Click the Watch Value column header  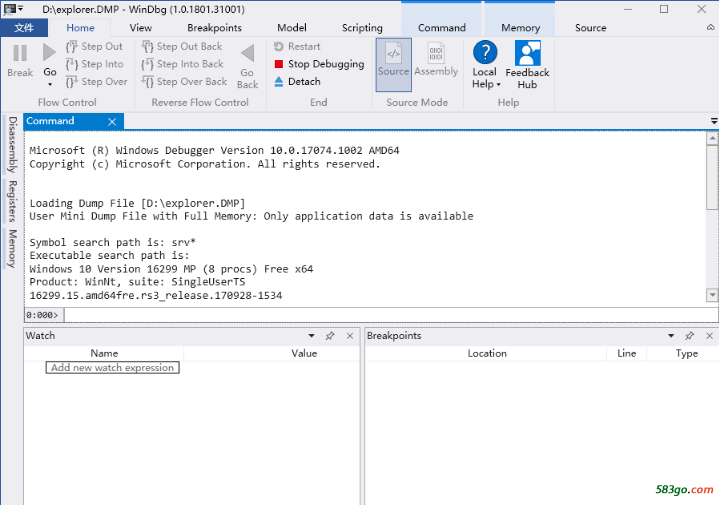point(304,353)
